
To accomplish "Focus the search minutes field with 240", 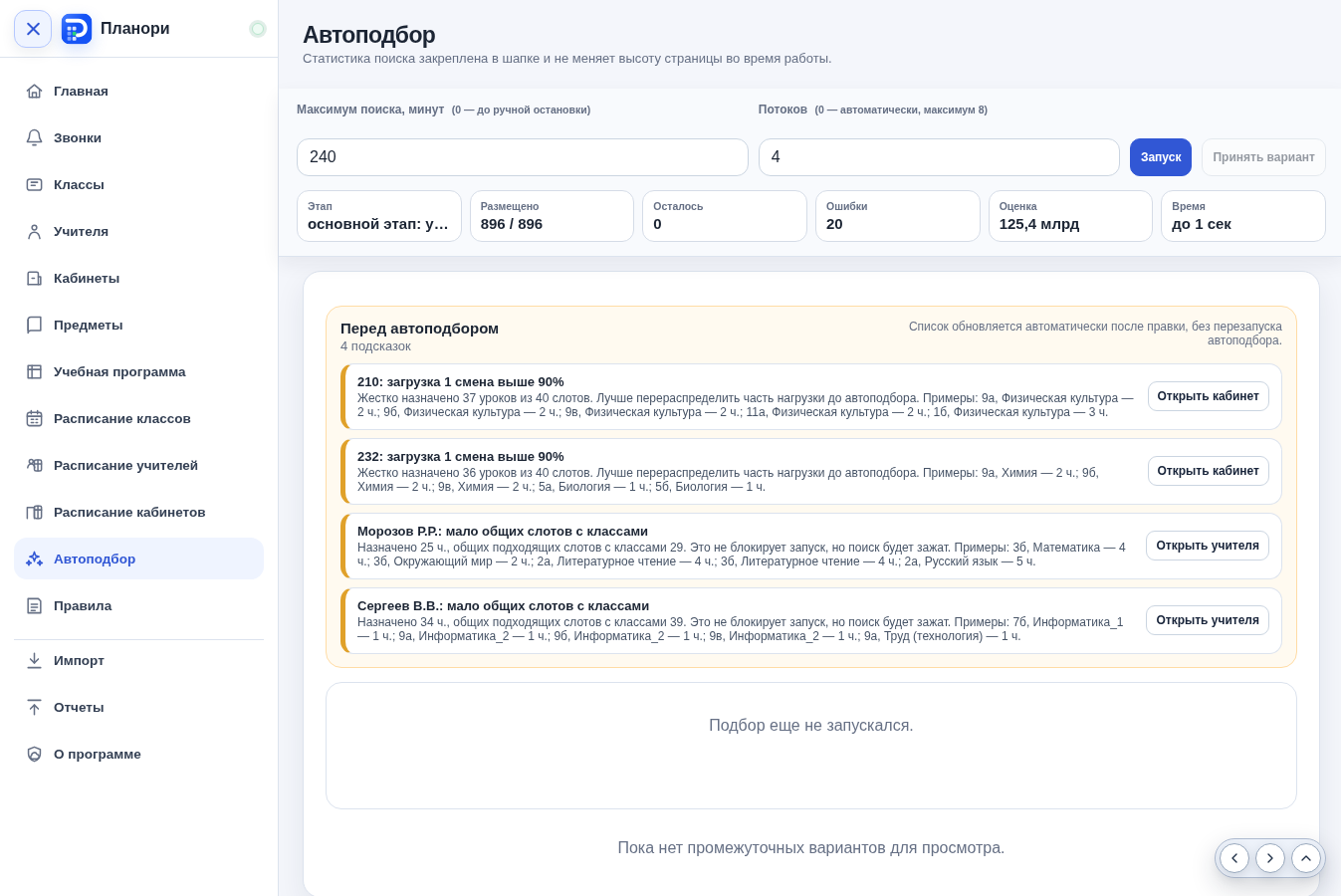I will click(x=523, y=157).
